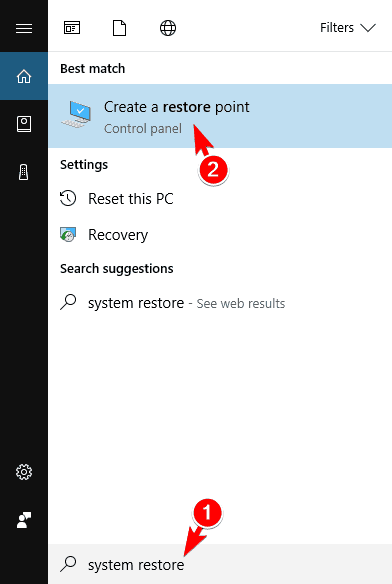
Task: Filter results by Apps icon
Action: (x=72, y=28)
